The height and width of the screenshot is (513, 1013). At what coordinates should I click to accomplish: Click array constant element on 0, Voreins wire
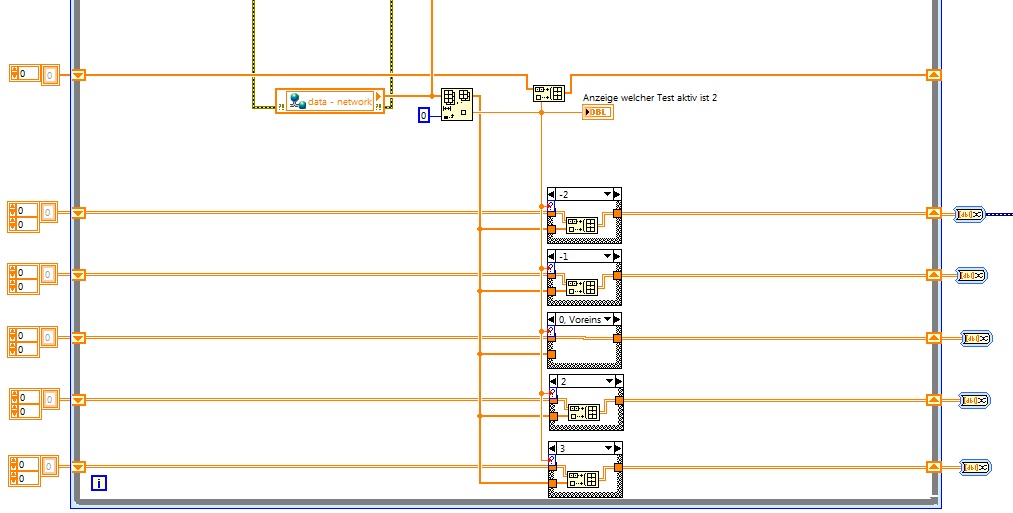(48, 337)
